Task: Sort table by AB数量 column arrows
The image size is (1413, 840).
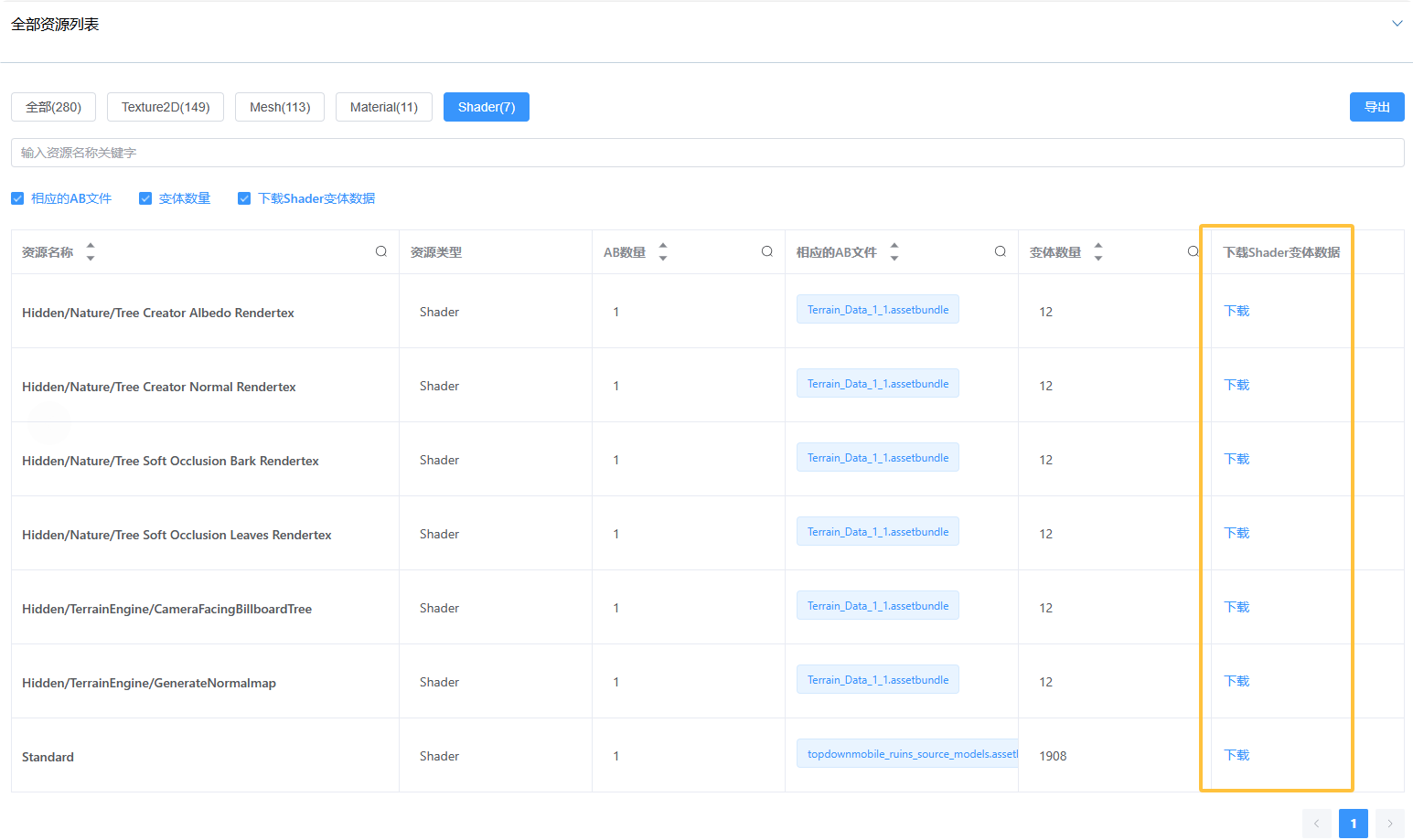Action: point(663,252)
